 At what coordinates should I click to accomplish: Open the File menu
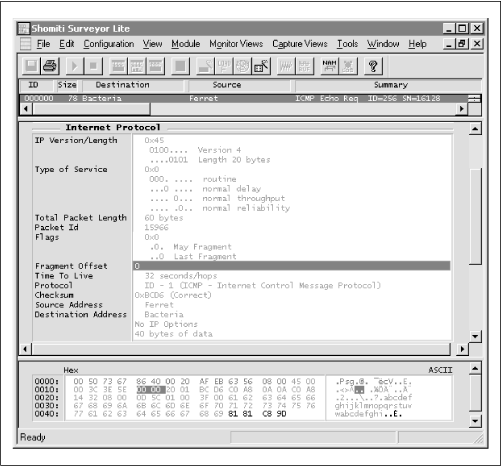tap(43, 44)
